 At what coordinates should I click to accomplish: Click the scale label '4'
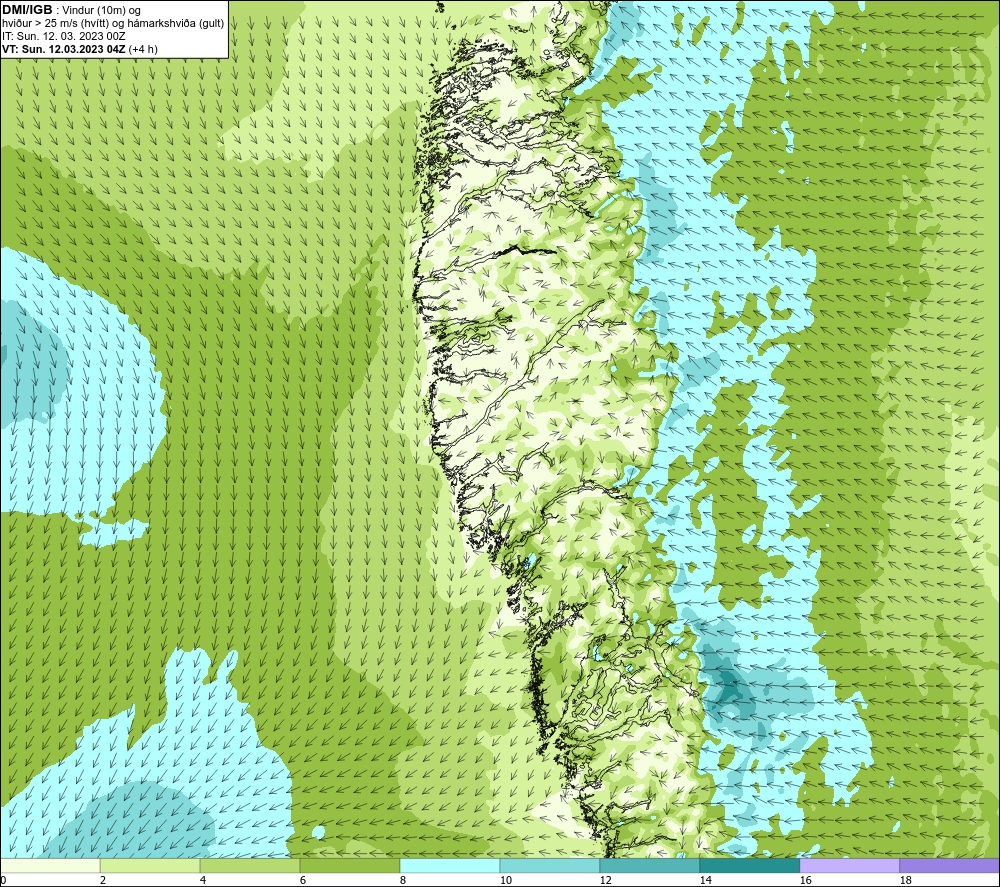(x=203, y=880)
